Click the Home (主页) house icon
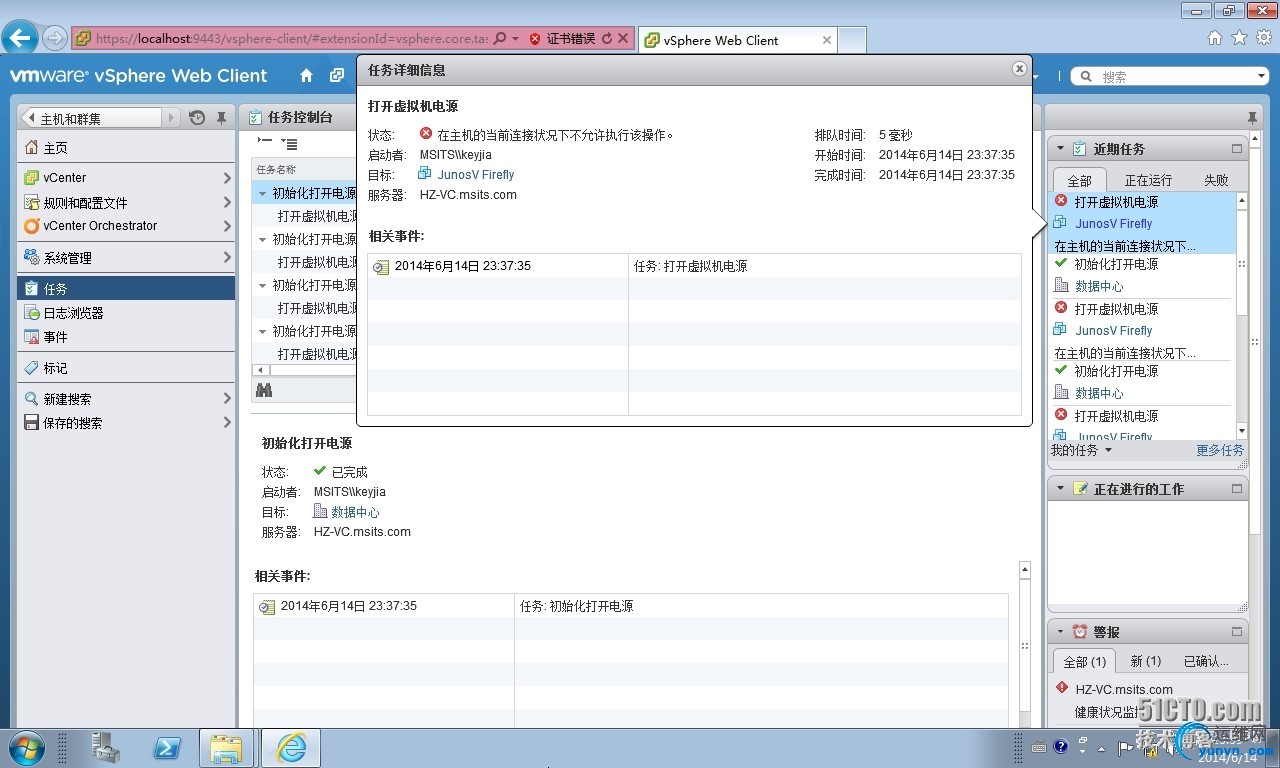The height and width of the screenshot is (768, 1280). click(31, 148)
